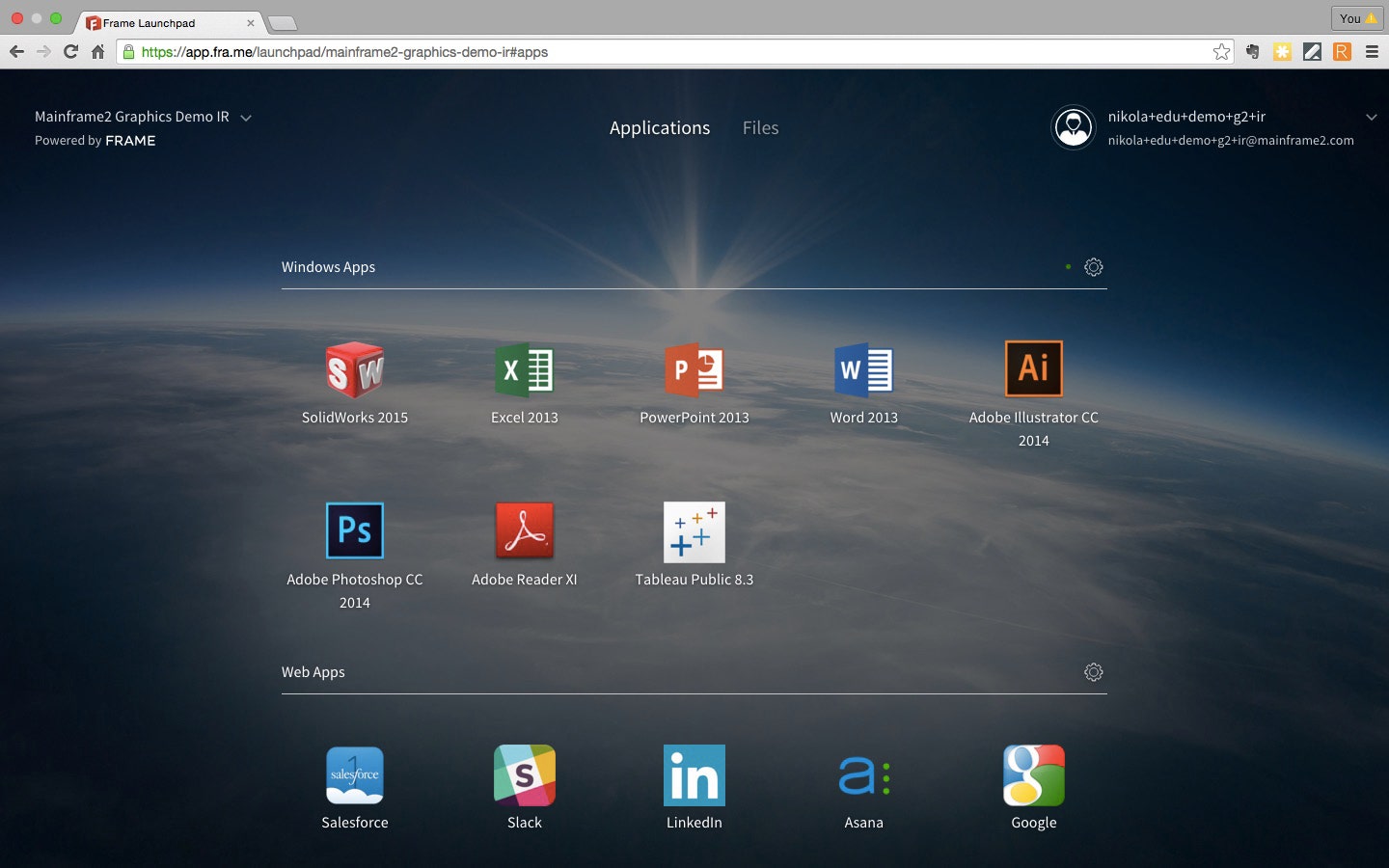This screenshot has width=1389, height=868.
Task: Bookmark this page with star icon
Action: (1221, 52)
